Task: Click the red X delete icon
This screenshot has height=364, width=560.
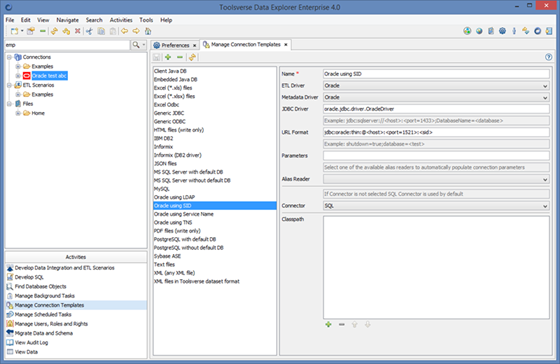Action: point(77,31)
